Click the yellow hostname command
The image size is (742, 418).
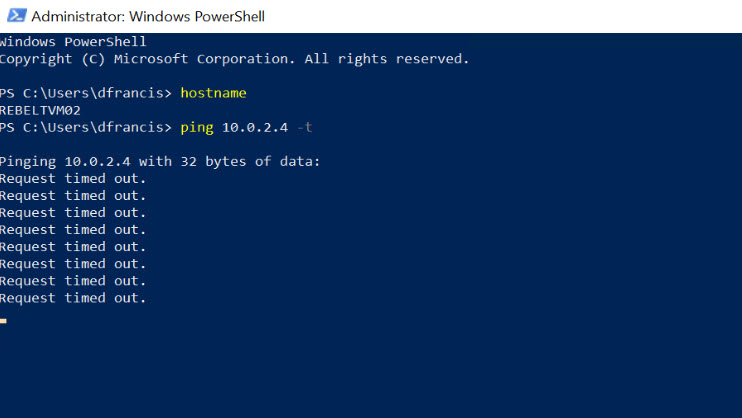[213, 93]
